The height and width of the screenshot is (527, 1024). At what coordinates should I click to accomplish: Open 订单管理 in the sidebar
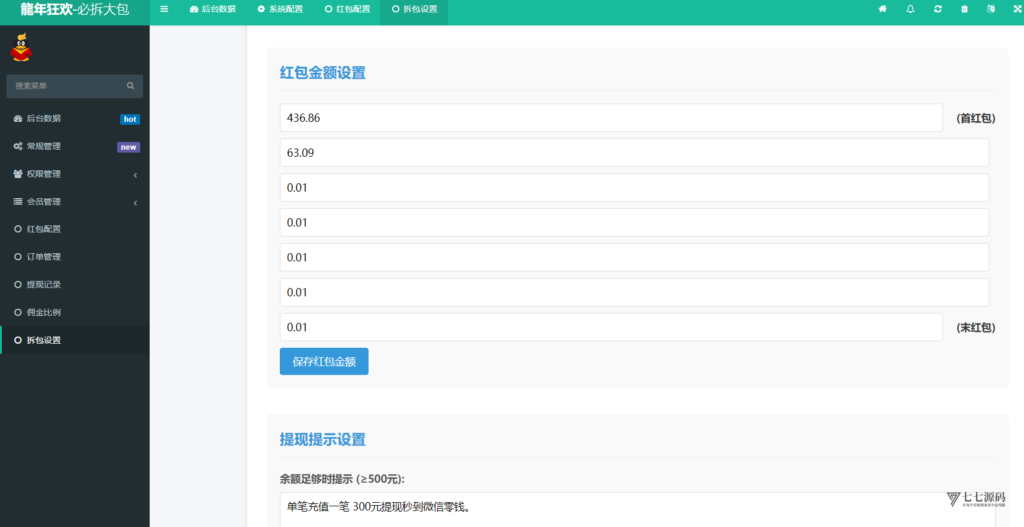74,257
